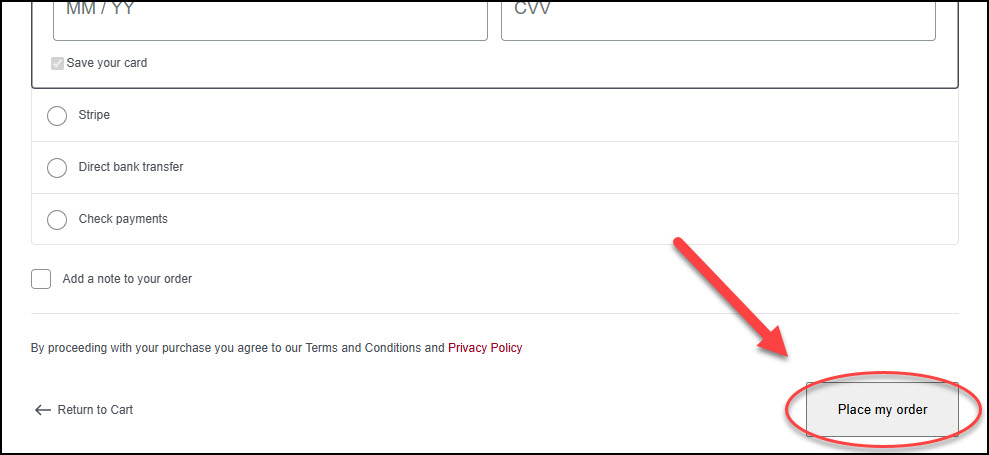Choose the Direct bank transfer radio button
The height and width of the screenshot is (455, 989).
click(x=57, y=168)
